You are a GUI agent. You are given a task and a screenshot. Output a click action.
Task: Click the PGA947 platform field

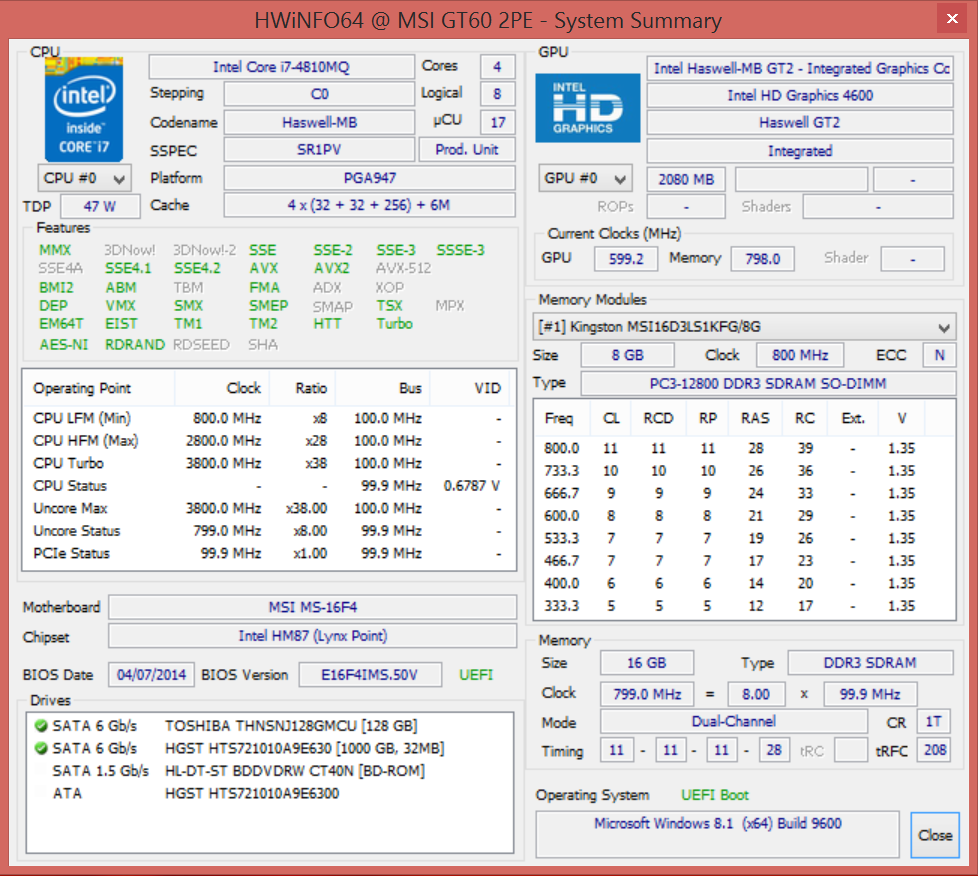click(369, 178)
